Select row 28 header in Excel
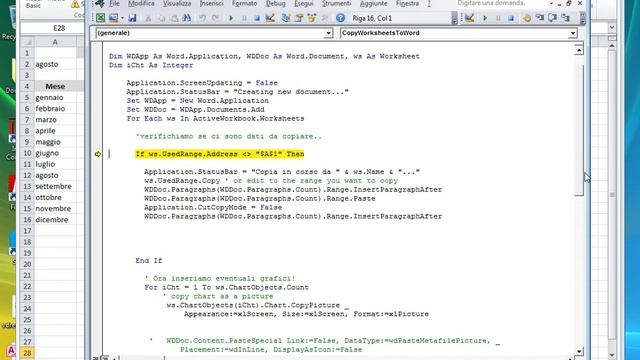Screen dimensions: 640x360 27,353
